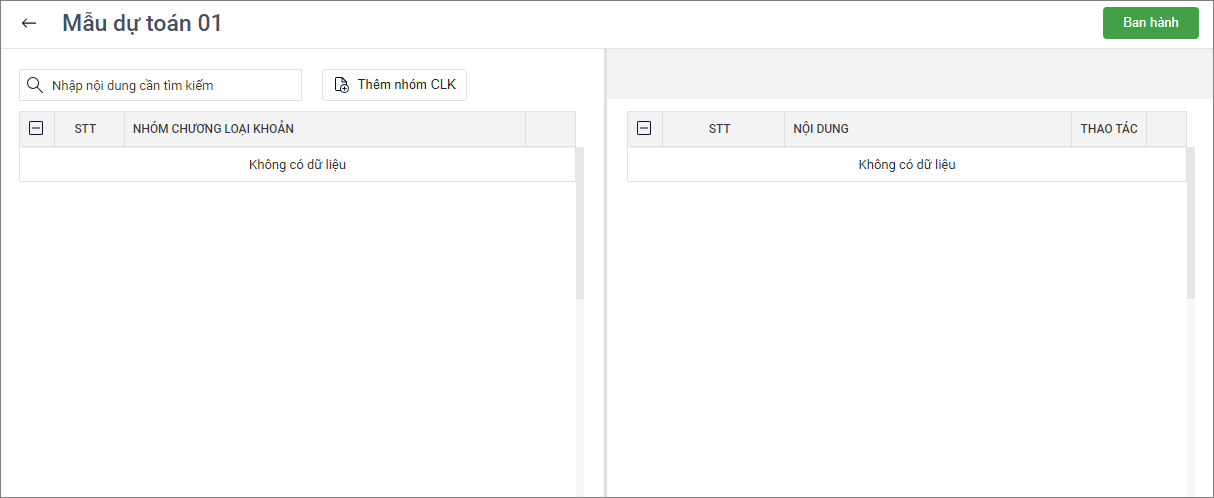This screenshot has height=498, width=1214.
Task: Toggle select-all checkbox in Nhóm chương table
Action: [x=36, y=128]
